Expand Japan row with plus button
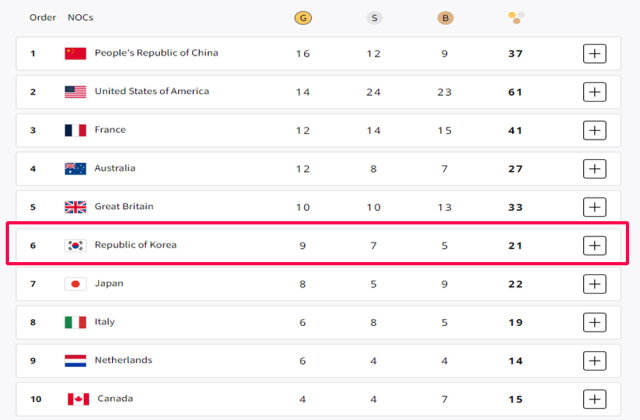640x420 pixels. pyautogui.click(x=595, y=284)
